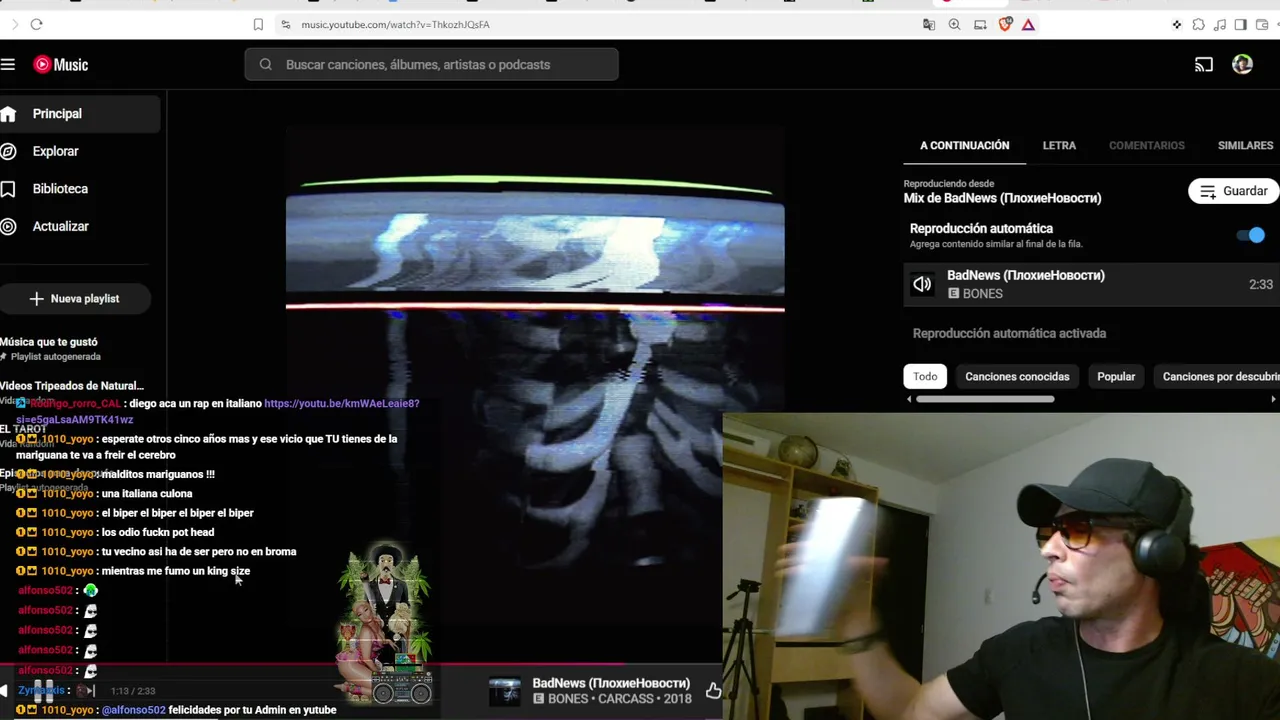
Task: Click the speaker icon on the BadNews queue item
Action: click(922, 284)
